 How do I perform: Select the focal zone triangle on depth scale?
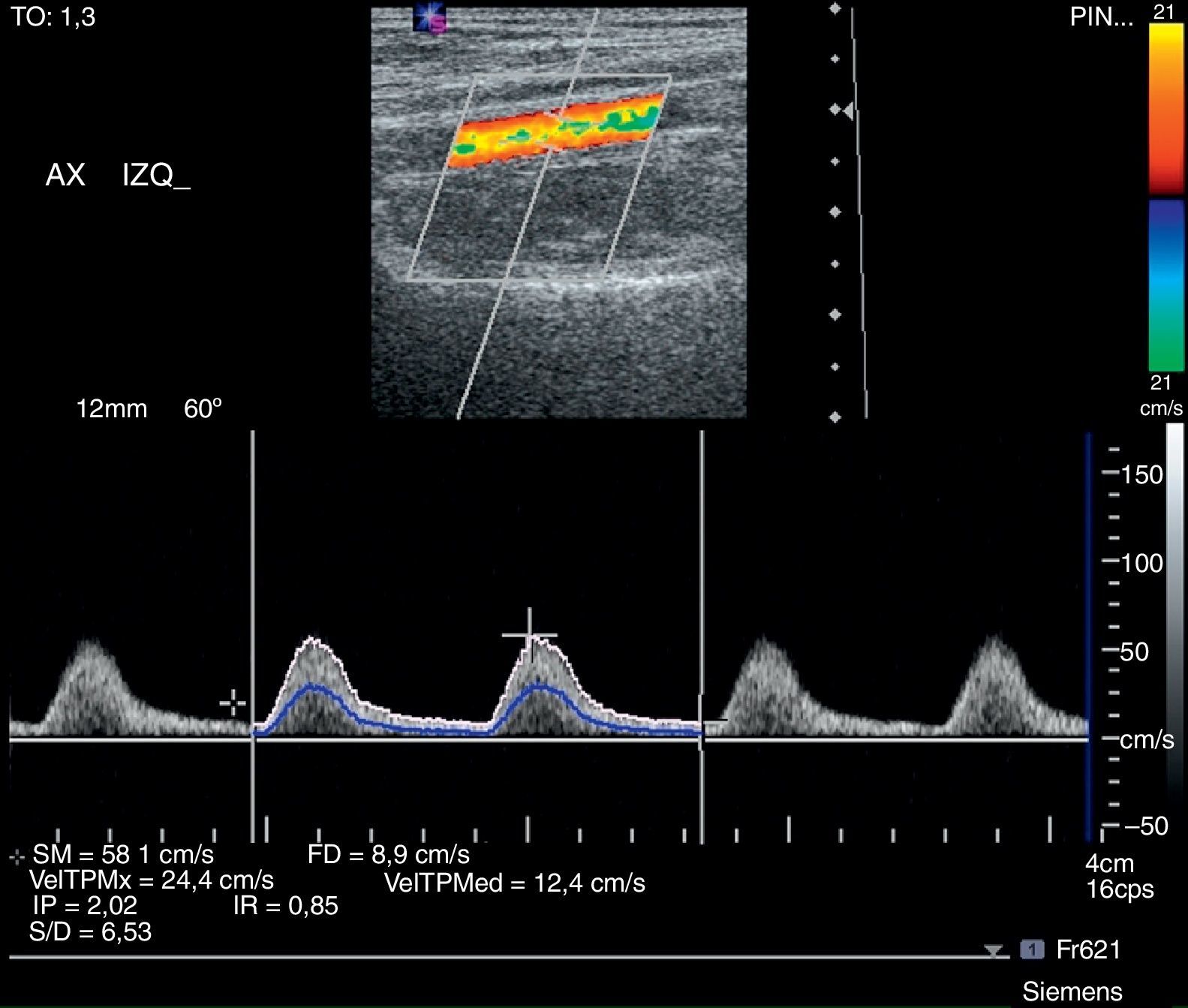tap(849, 111)
